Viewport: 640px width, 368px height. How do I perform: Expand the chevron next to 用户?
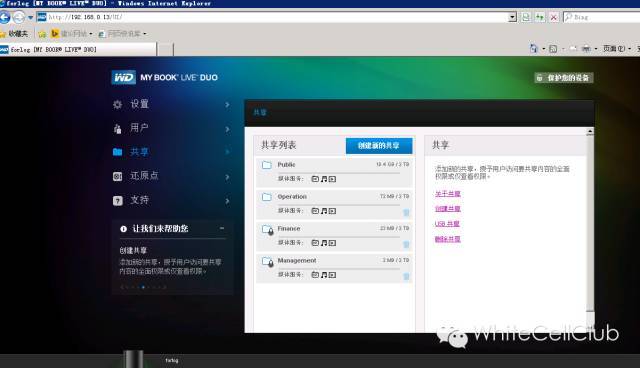[x=227, y=129]
